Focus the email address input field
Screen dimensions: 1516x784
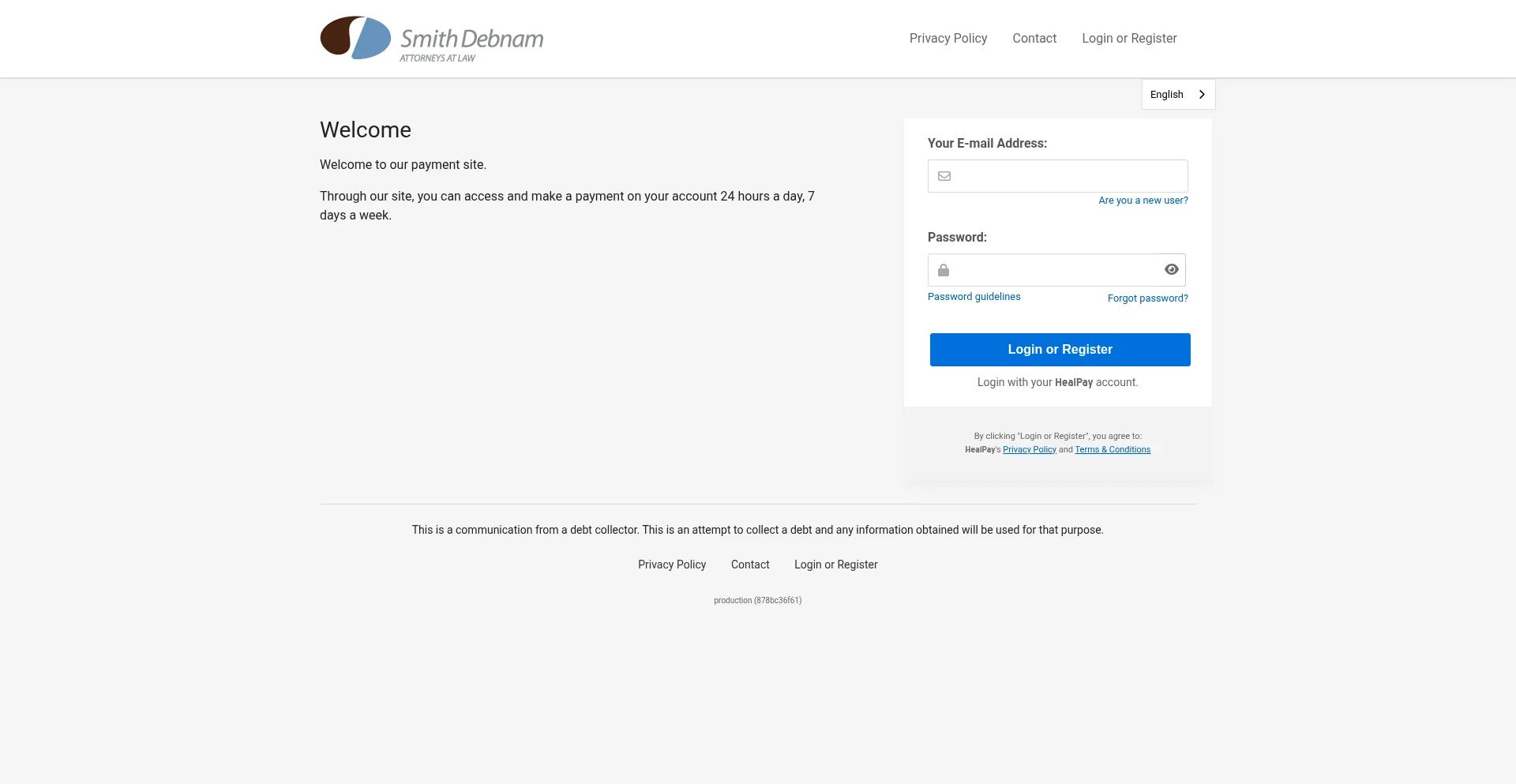point(1058,175)
